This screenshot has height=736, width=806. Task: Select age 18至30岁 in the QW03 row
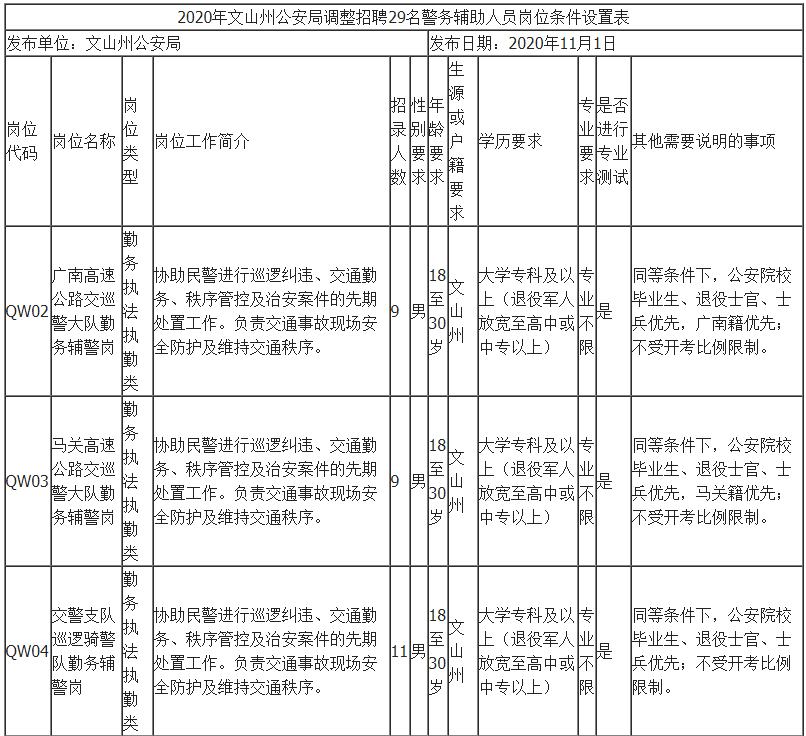click(x=438, y=481)
